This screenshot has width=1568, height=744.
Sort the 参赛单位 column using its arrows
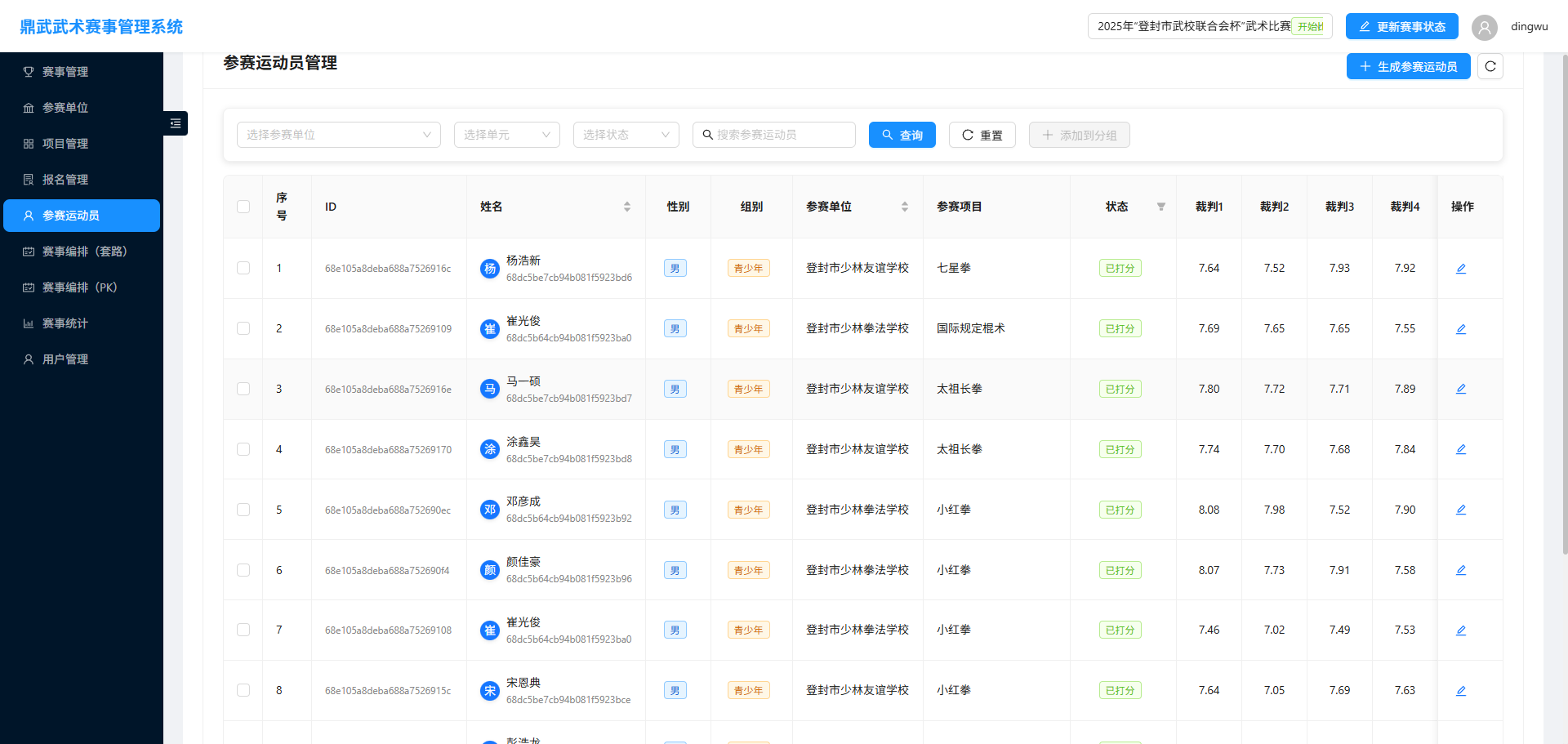(904, 207)
